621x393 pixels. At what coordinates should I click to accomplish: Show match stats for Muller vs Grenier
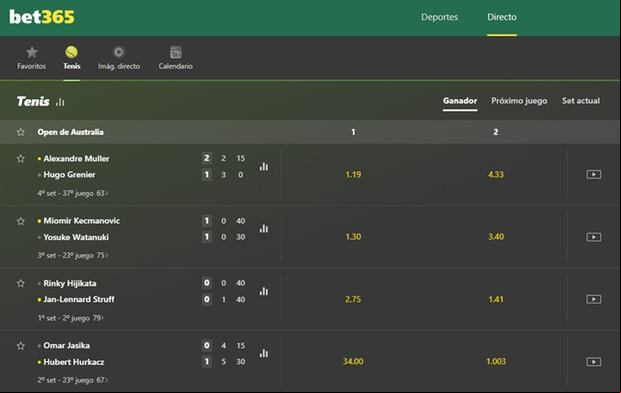pyautogui.click(x=264, y=166)
